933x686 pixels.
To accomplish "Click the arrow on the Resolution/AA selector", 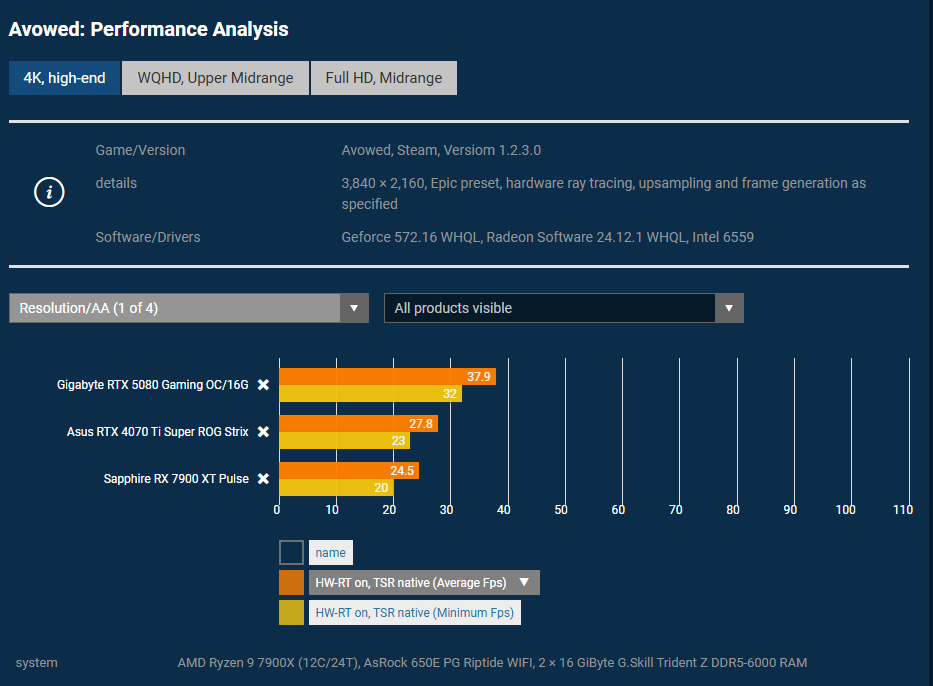I will click(x=354, y=308).
